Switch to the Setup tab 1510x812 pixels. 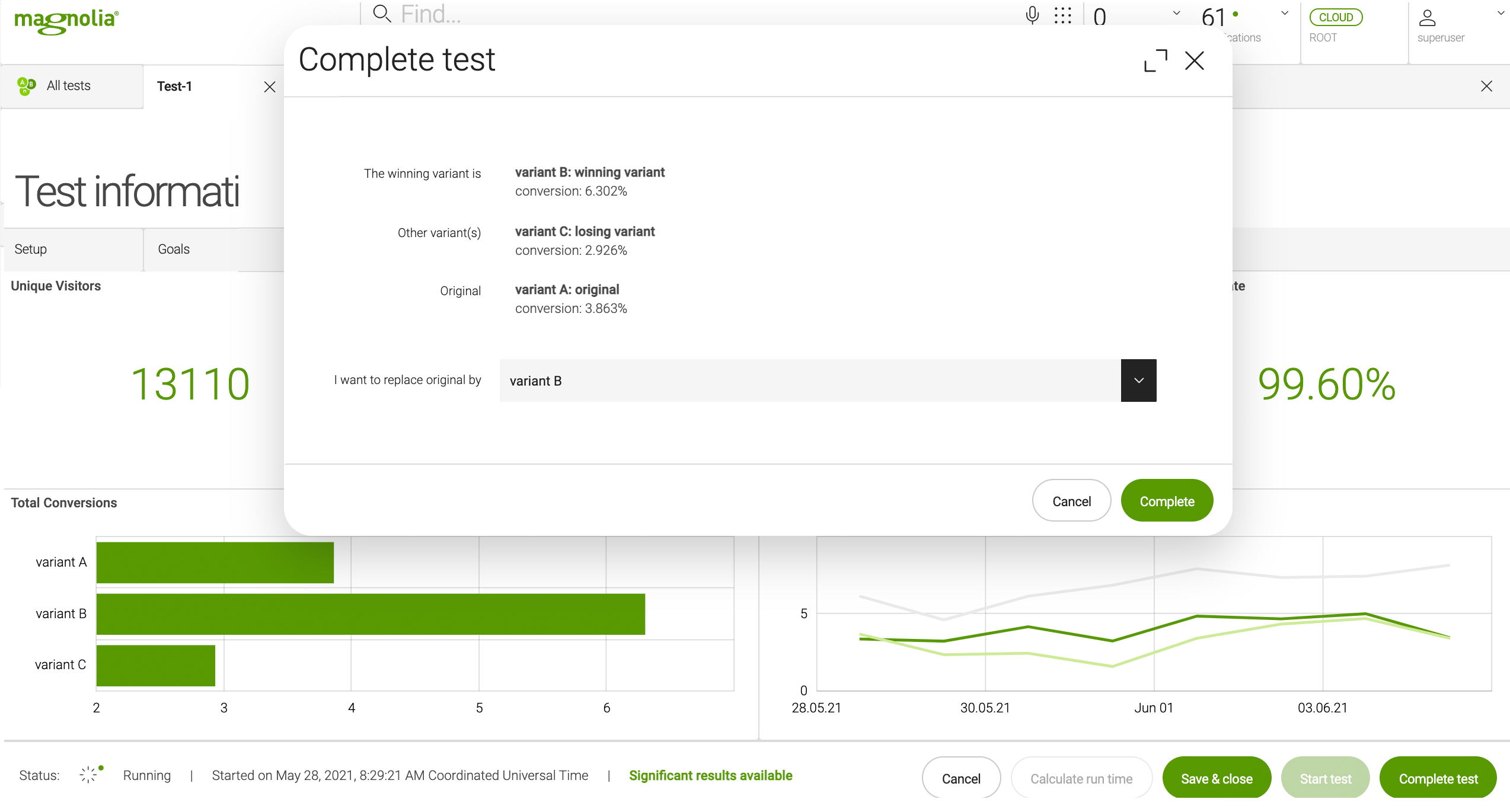pos(31,249)
